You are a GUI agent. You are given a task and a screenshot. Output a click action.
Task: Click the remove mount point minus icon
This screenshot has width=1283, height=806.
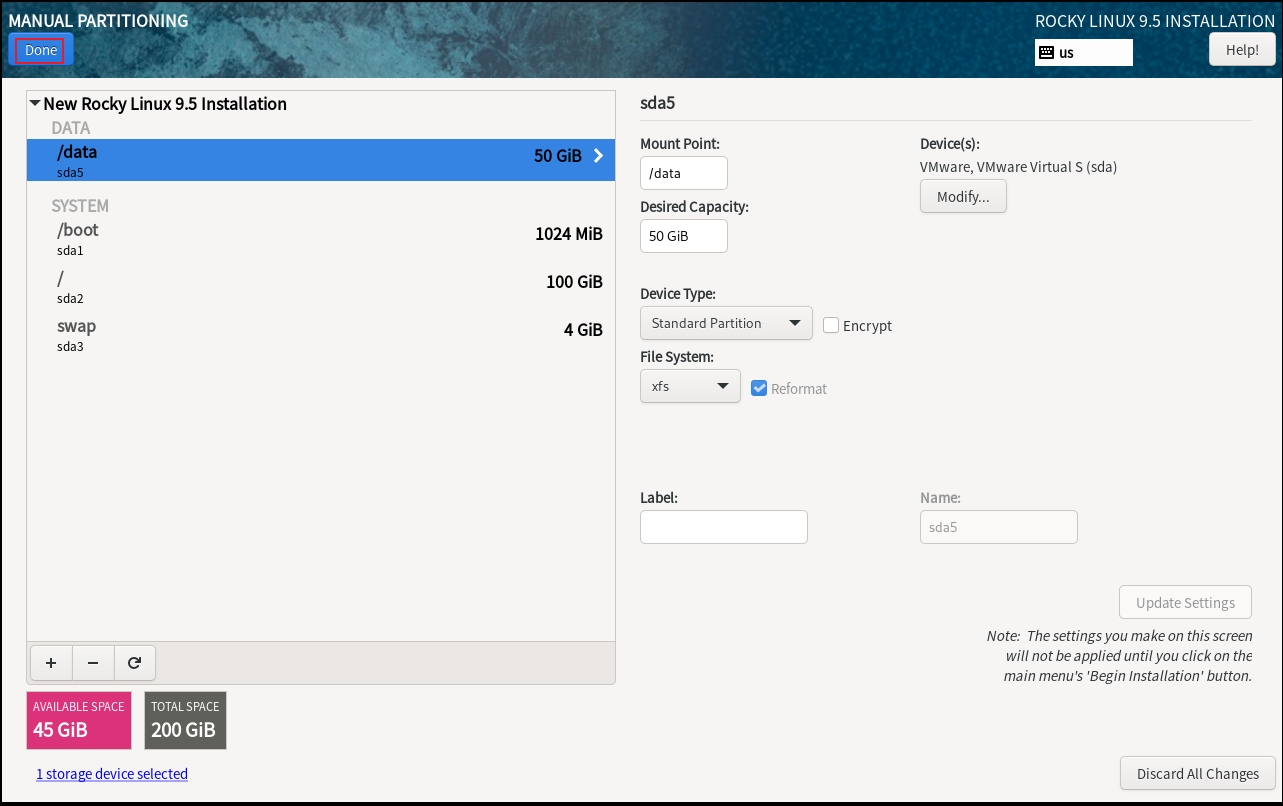click(93, 662)
